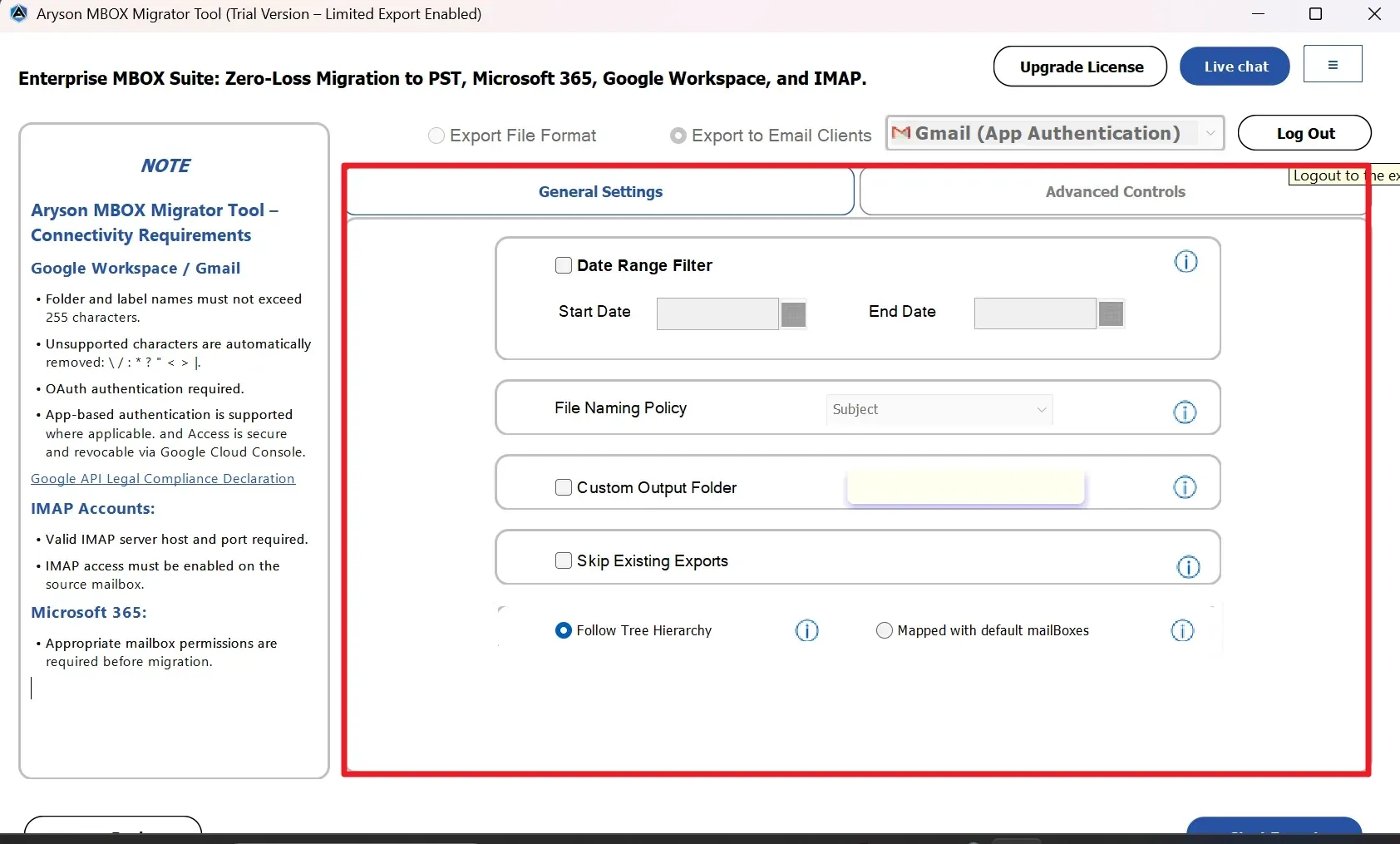Click the 'OAuth authentication required.' note
1400x844 pixels.
coord(145,389)
